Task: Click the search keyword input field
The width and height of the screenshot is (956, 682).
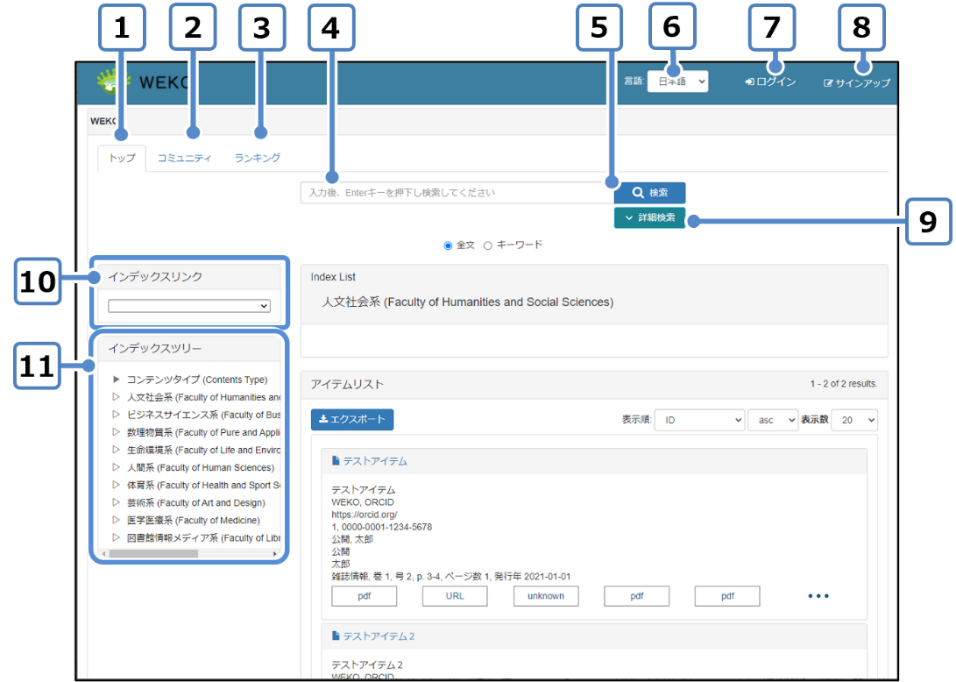Action: coord(456,192)
